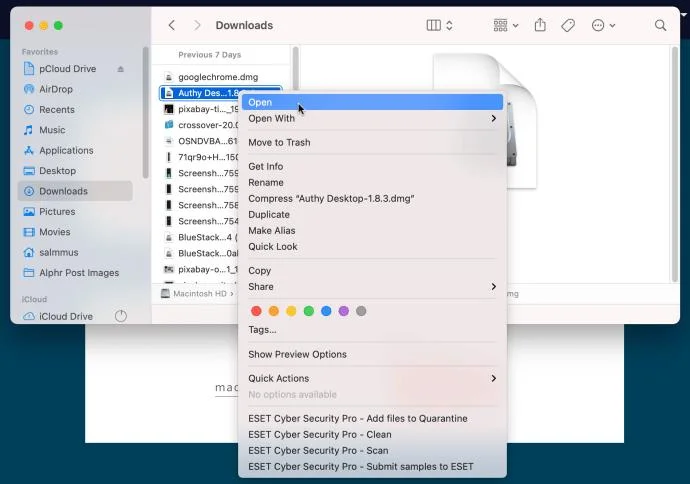Select Downloads in the sidebar
The image size is (690, 484).
coord(75,191)
